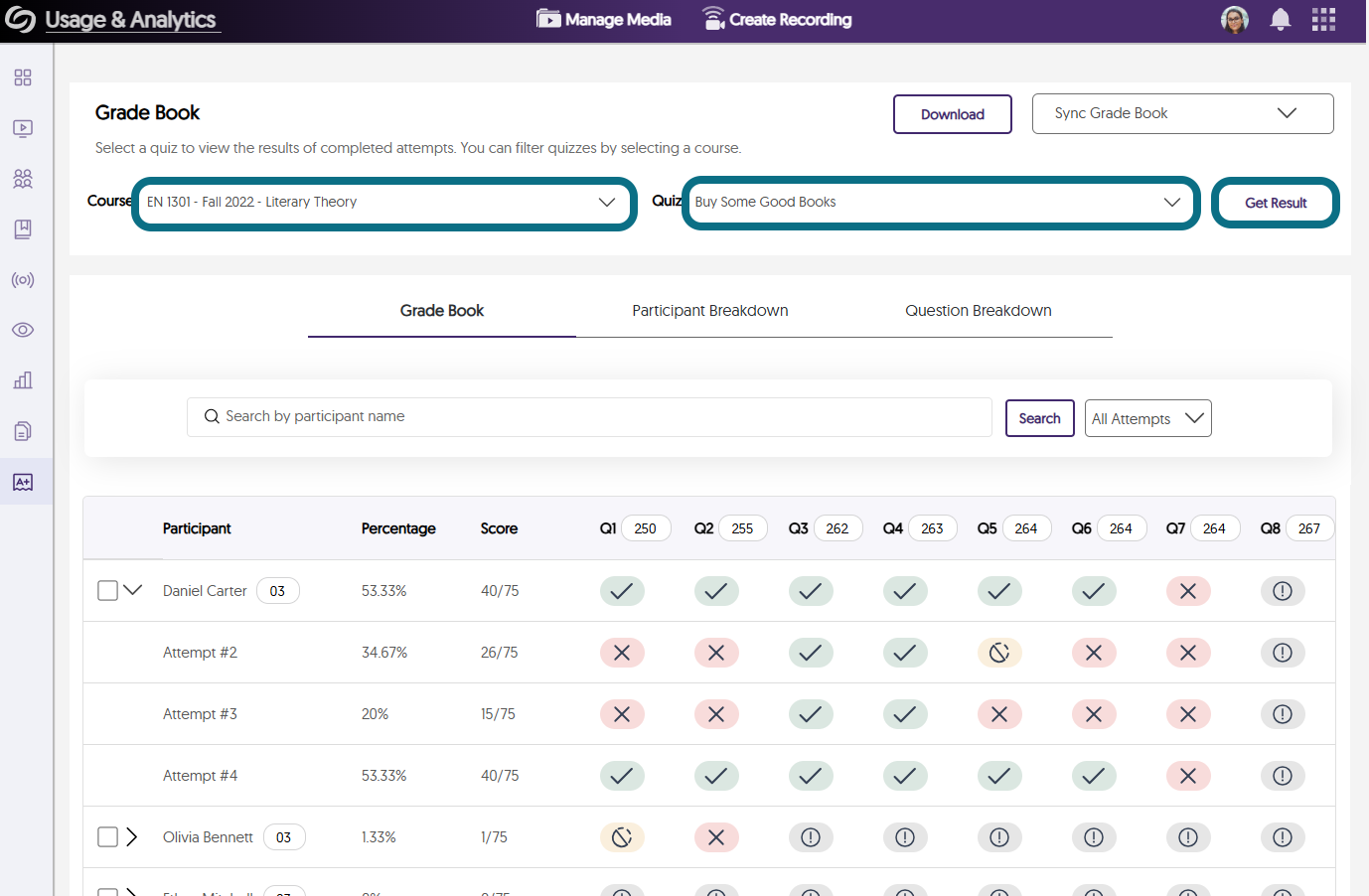Open the users group sidebar icon
The width and height of the screenshot is (1369, 896).
[x=23, y=179]
